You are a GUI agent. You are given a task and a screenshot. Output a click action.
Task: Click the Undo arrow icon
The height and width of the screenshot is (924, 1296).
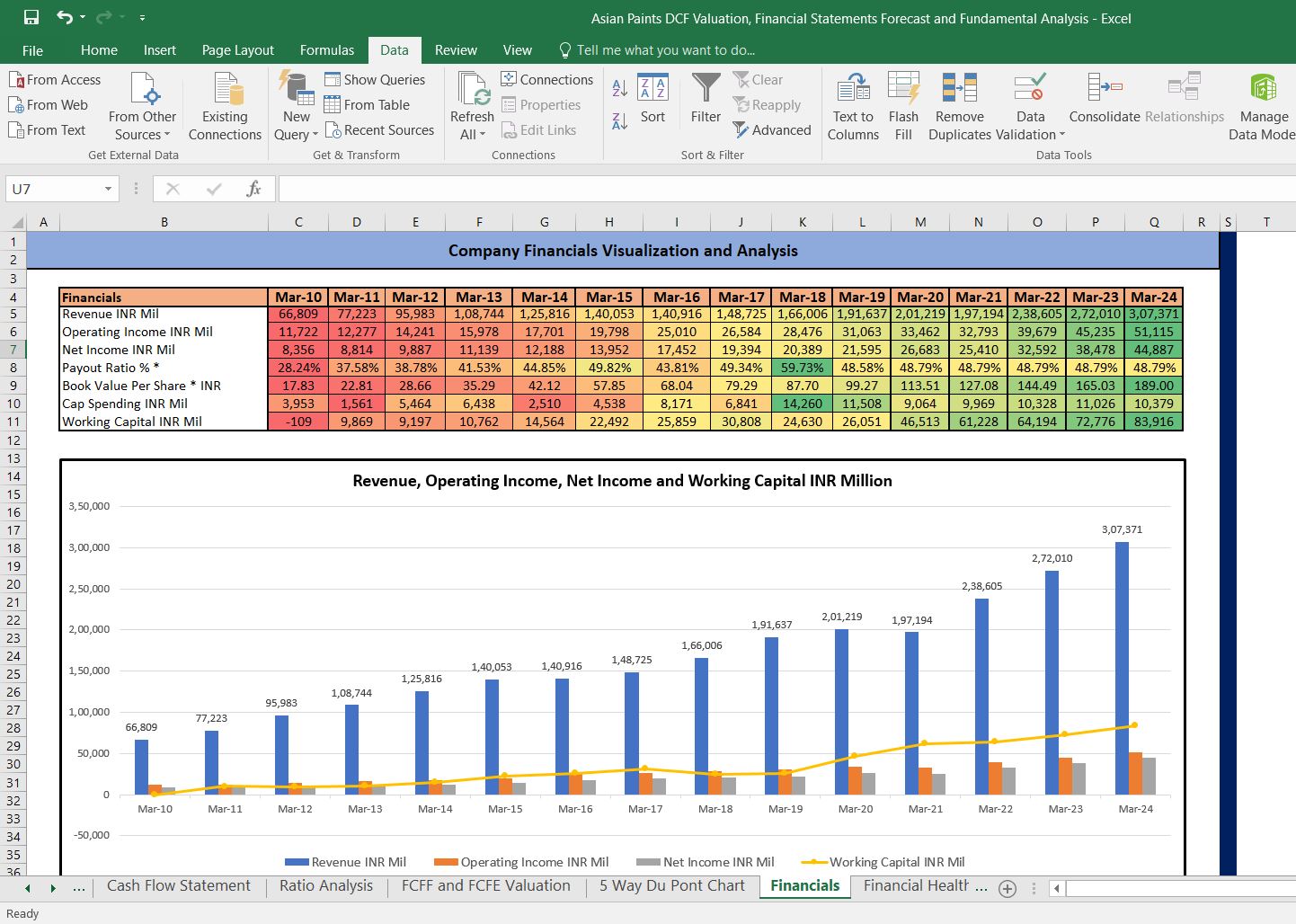pyautogui.click(x=64, y=17)
